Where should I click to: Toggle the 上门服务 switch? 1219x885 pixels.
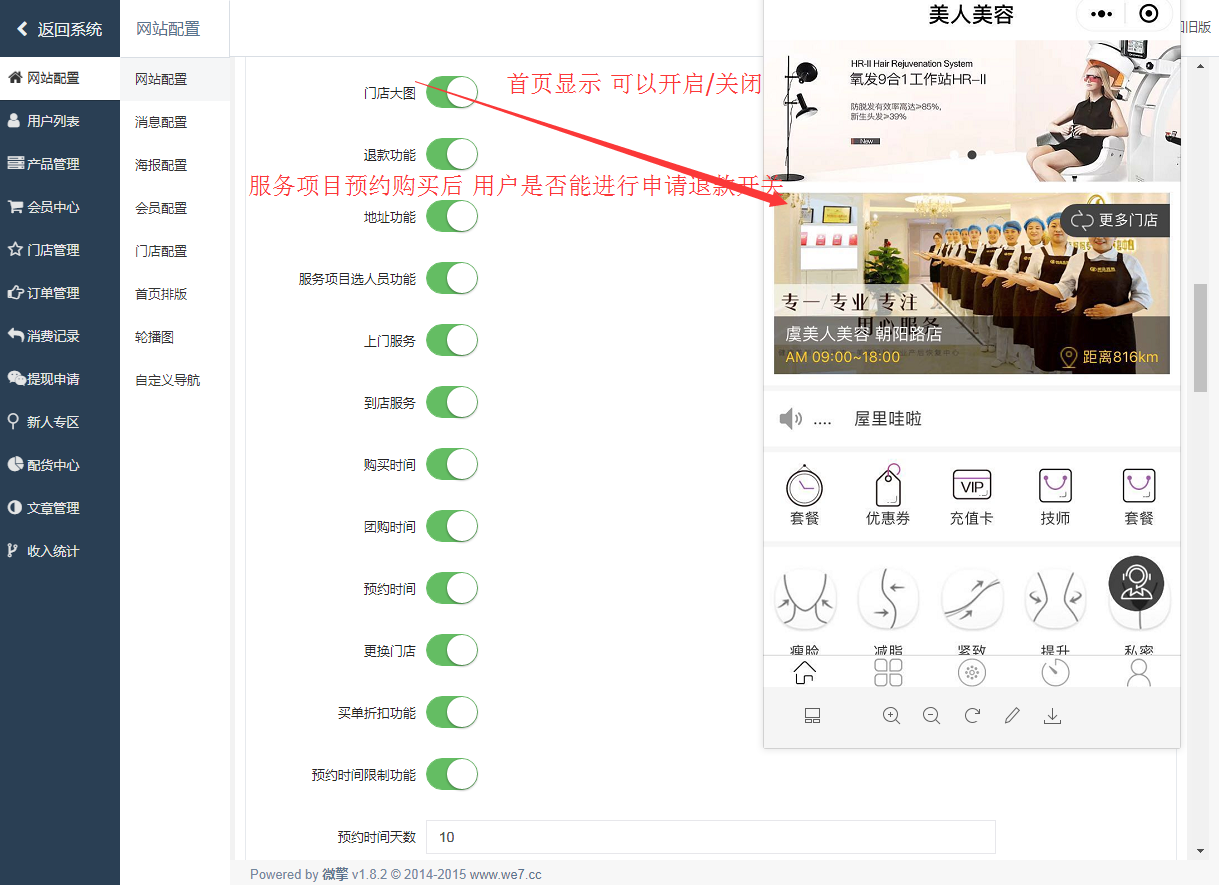click(x=452, y=340)
